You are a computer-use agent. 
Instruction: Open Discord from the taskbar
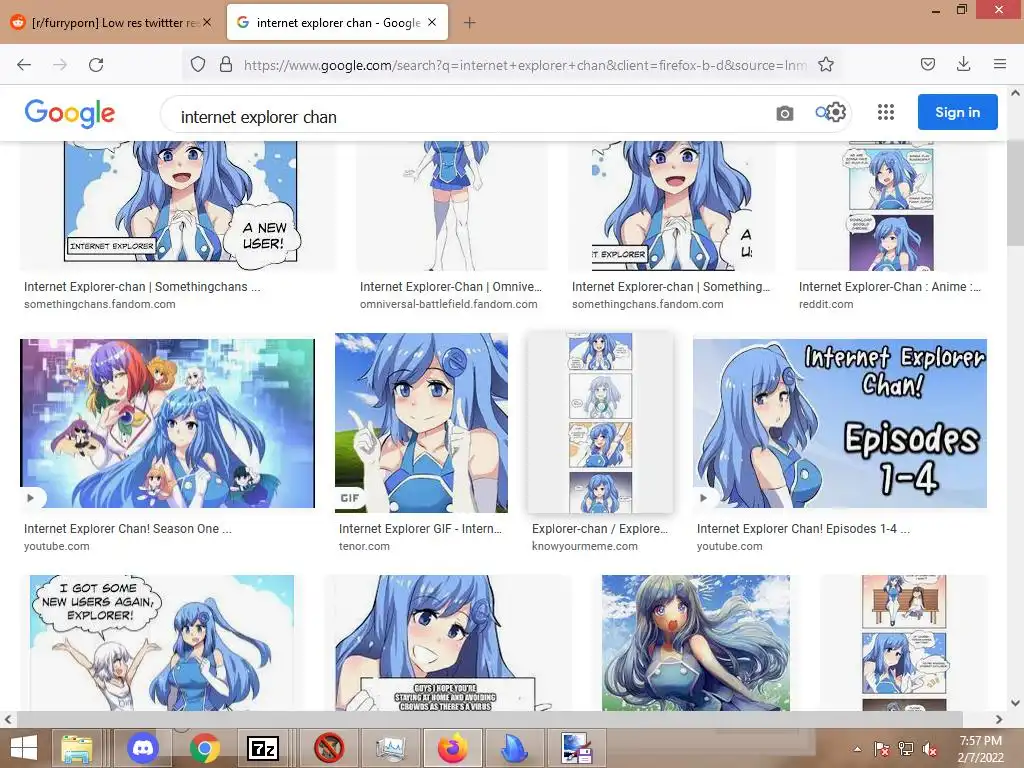click(143, 748)
